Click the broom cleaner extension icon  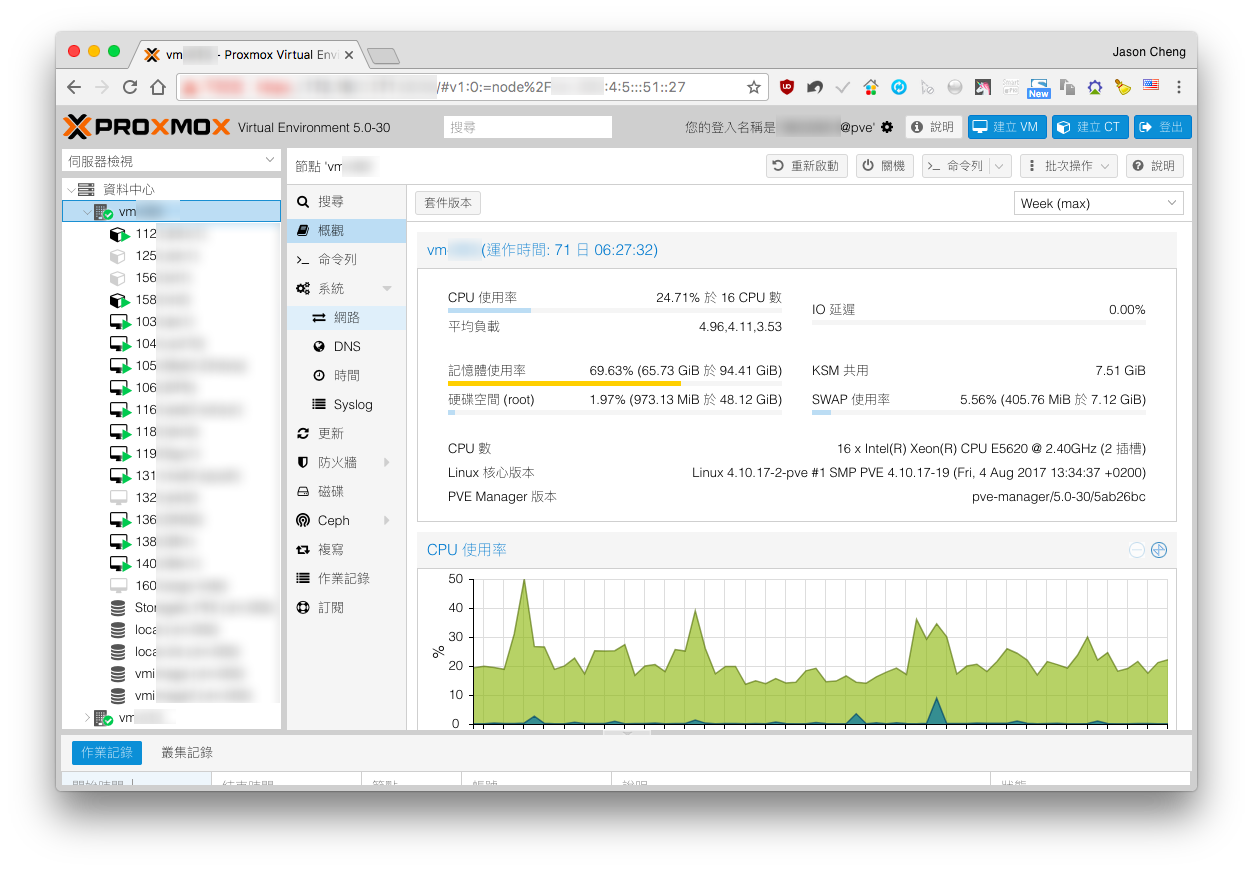tap(1123, 87)
